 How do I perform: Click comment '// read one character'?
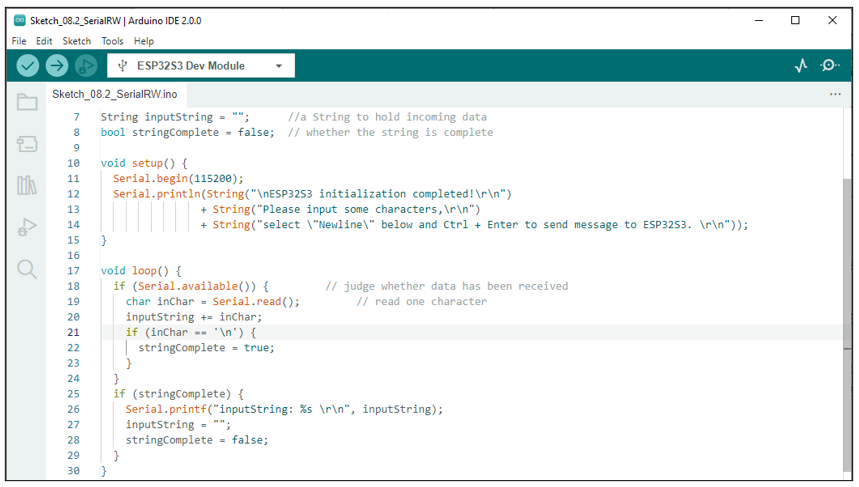click(x=421, y=301)
